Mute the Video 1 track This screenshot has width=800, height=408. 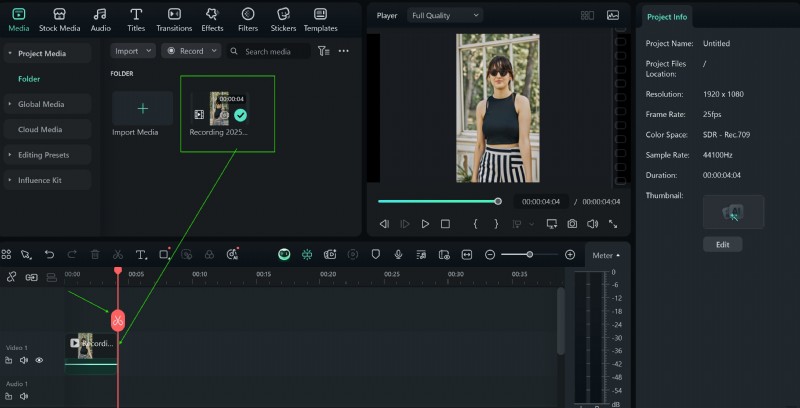tap(24, 360)
